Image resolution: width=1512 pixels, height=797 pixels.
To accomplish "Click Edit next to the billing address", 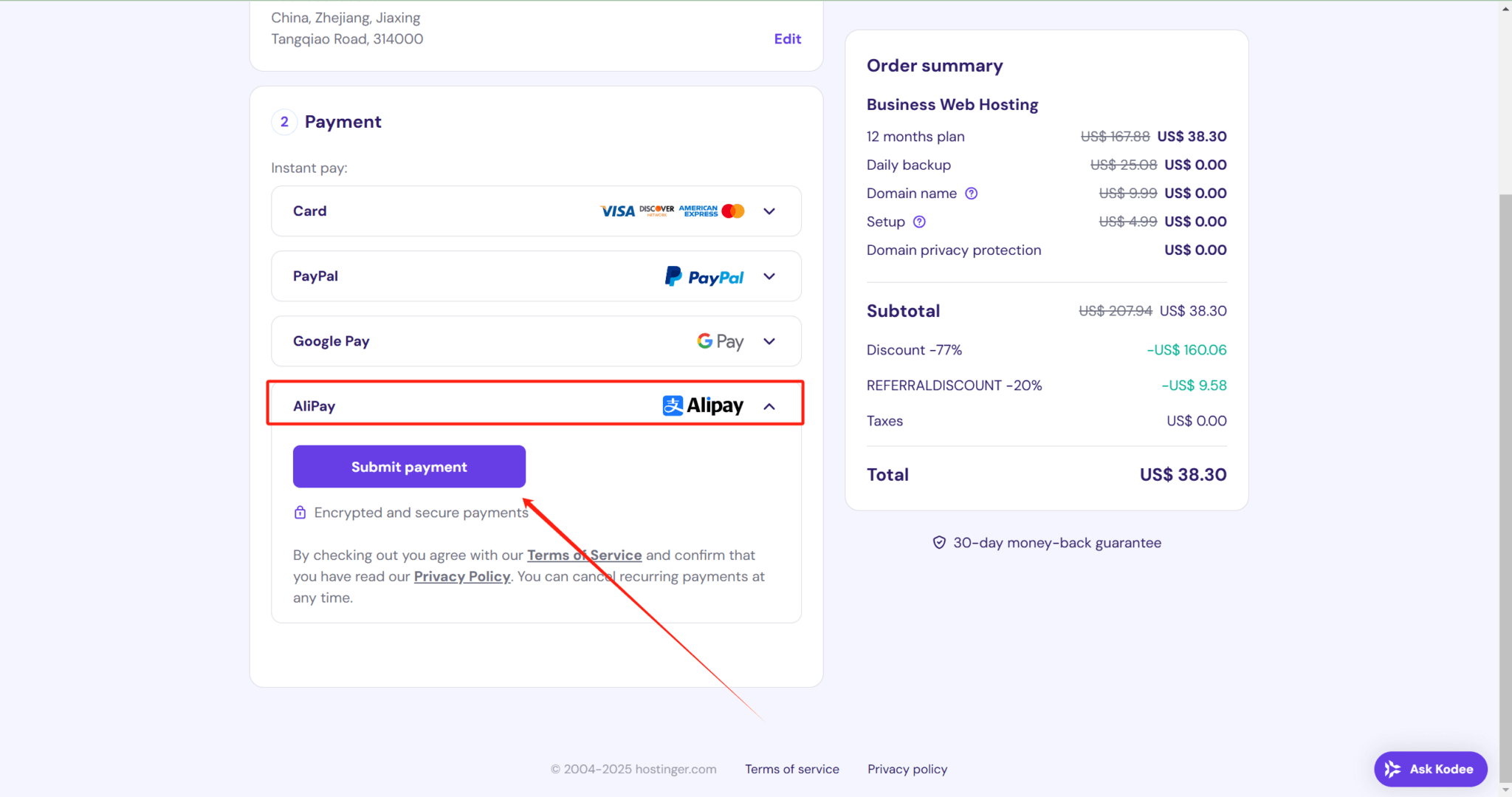I will click(787, 39).
